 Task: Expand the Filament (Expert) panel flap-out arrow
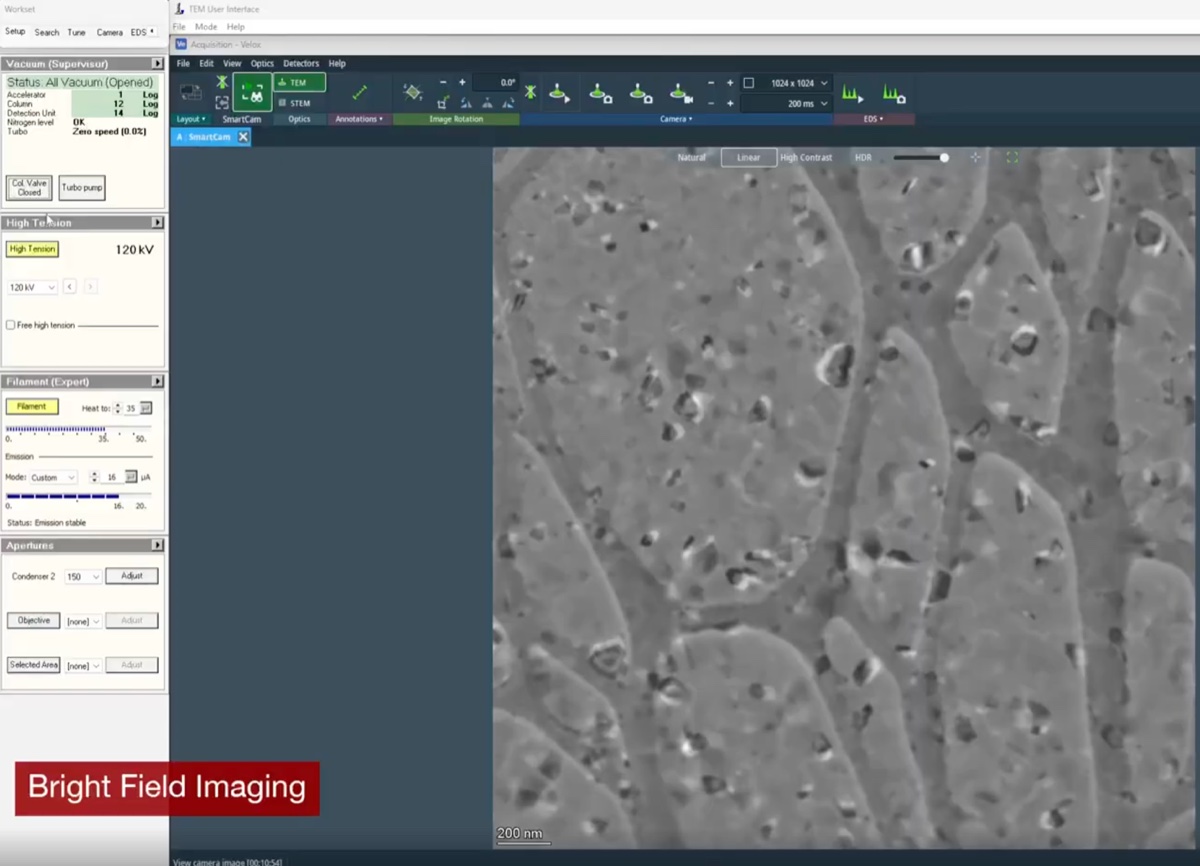(x=157, y=381)
